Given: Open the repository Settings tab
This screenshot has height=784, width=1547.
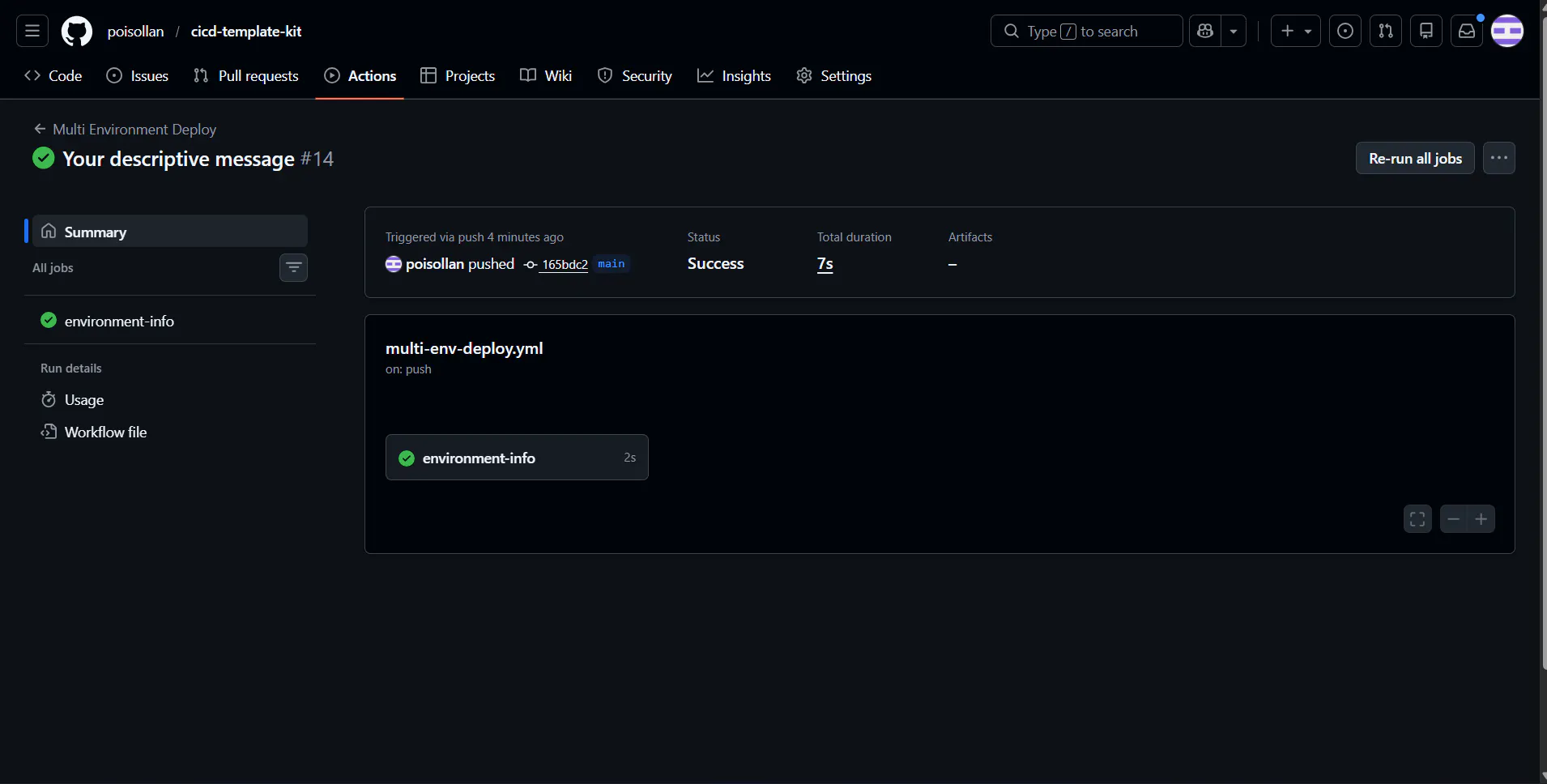Looking at the screenshot, I should pos(834,75).
